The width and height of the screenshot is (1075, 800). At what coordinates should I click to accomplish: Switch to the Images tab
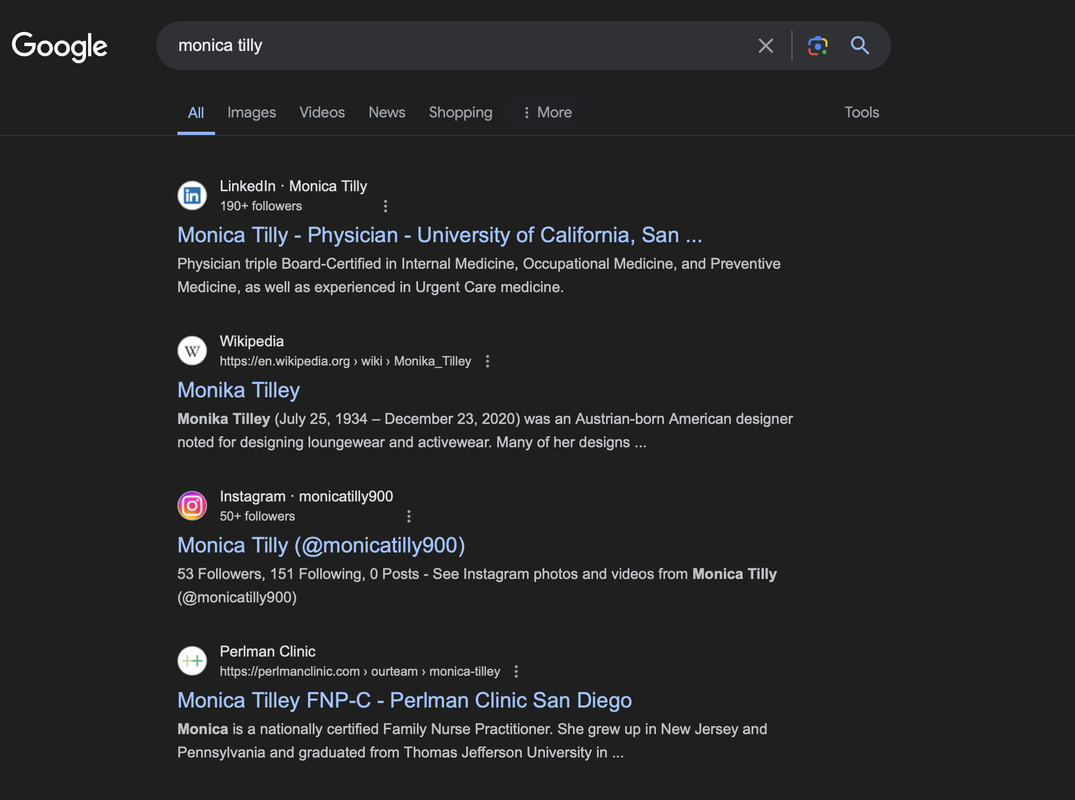[x=252, y=112]
